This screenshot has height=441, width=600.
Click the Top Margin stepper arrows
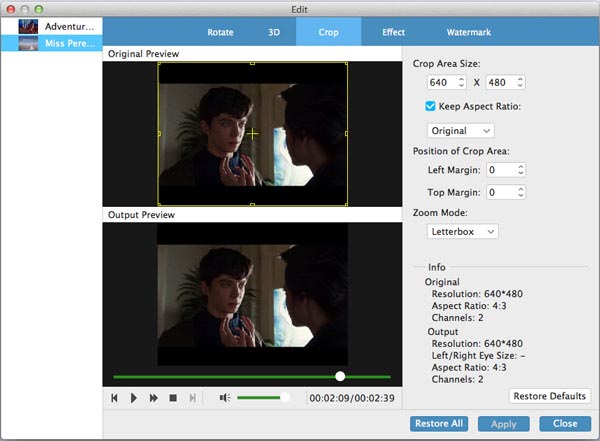(x=521, y=192)
